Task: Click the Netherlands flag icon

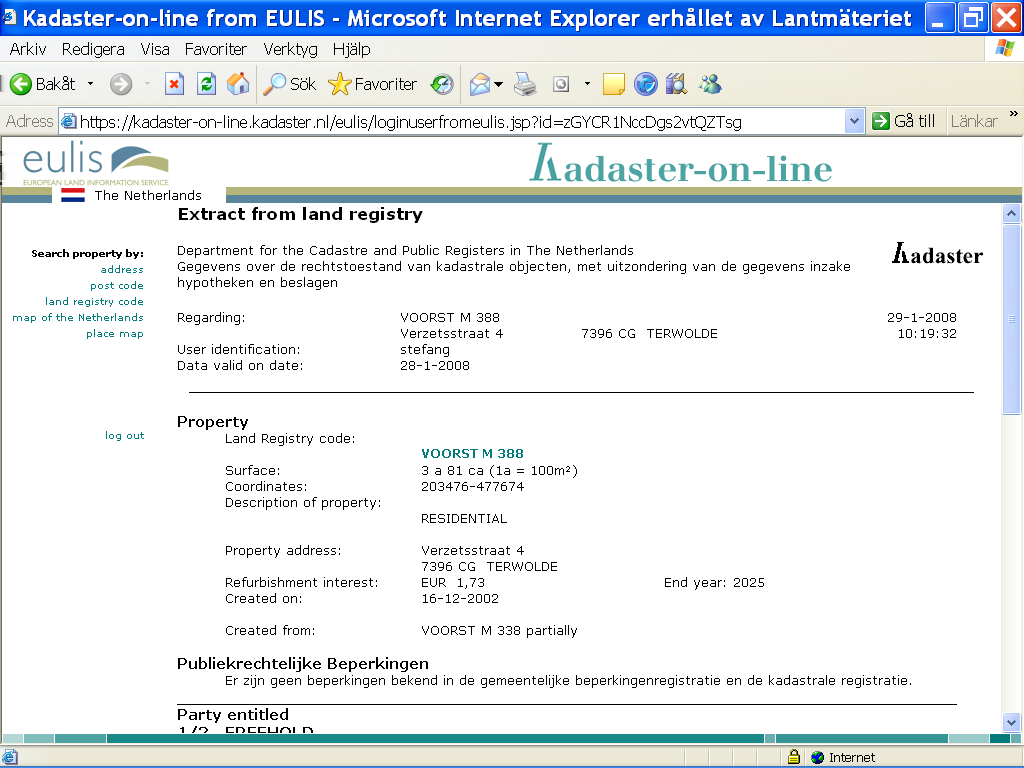Action: coord(72,195)
